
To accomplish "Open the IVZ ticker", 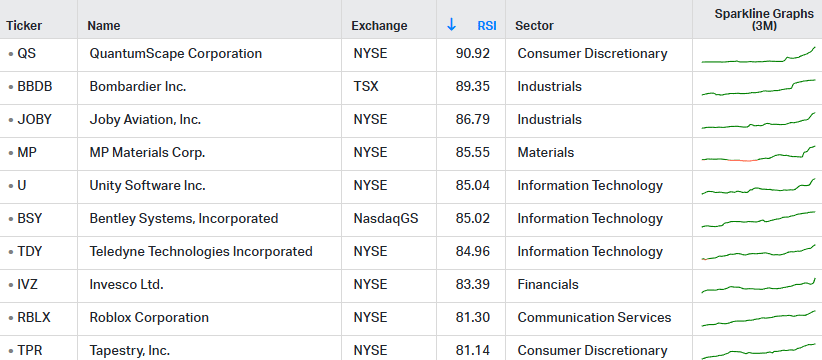I will [x=28, y=285].
